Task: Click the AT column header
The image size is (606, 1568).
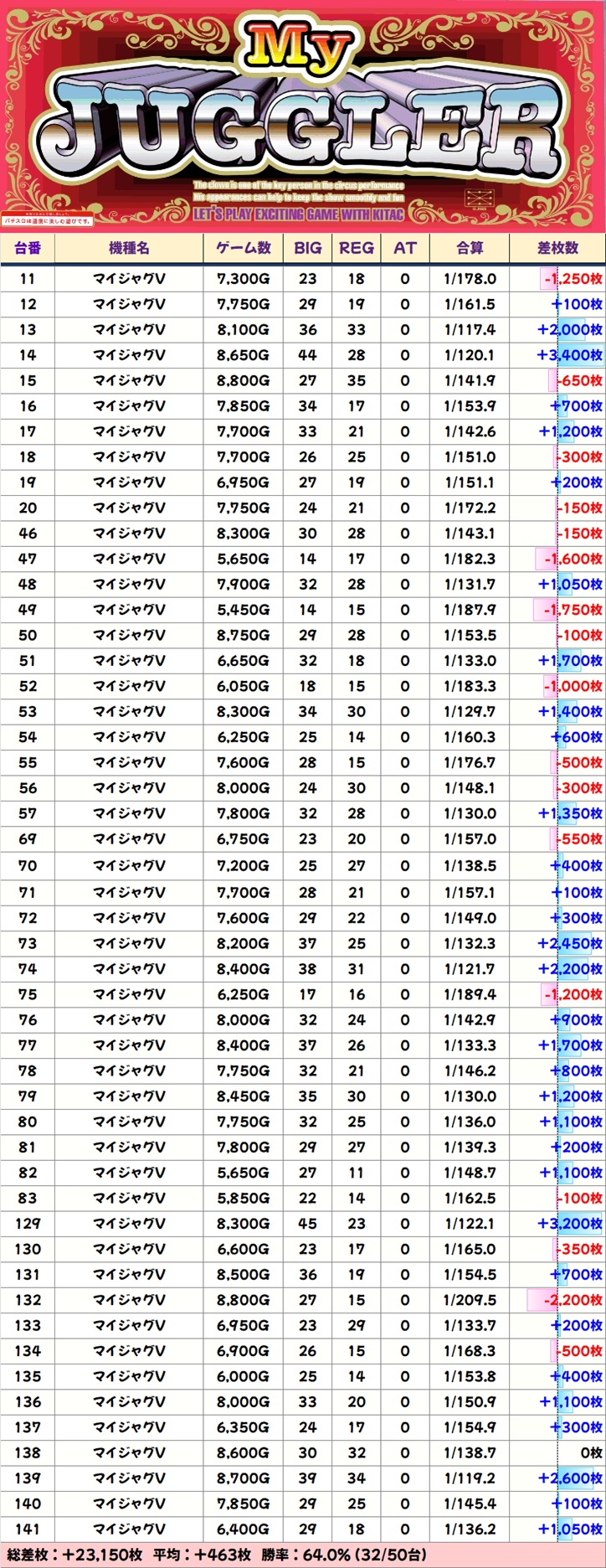Action: [x=405, y=248]
